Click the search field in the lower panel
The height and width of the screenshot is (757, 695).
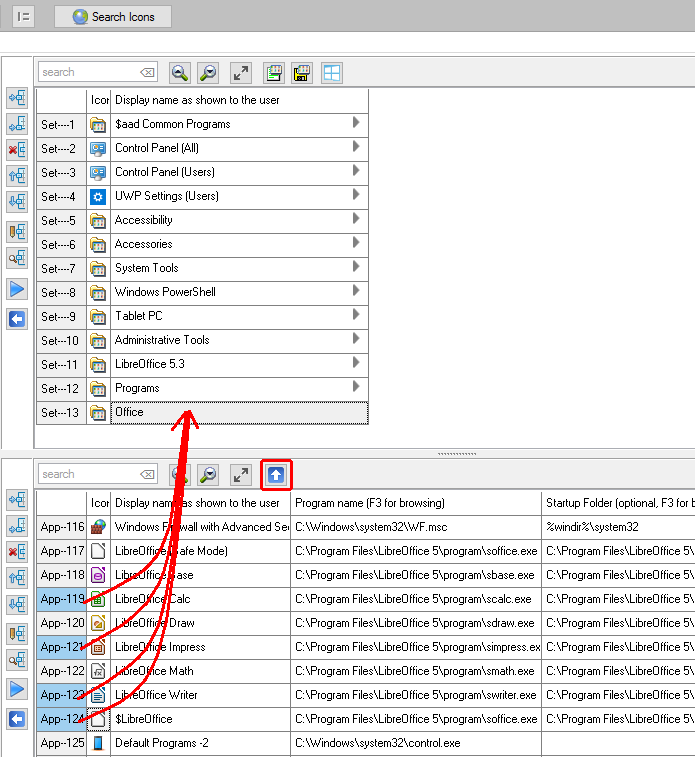pos(88,474)
